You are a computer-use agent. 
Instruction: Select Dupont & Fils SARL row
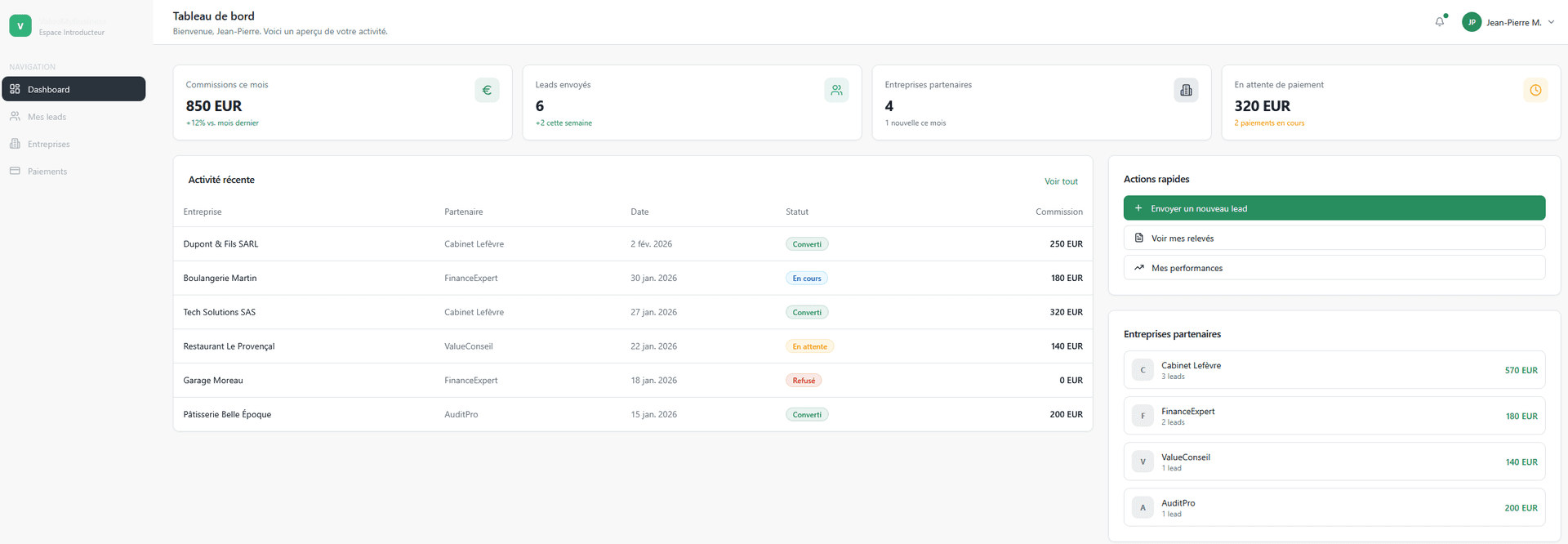tap(633, 244)
